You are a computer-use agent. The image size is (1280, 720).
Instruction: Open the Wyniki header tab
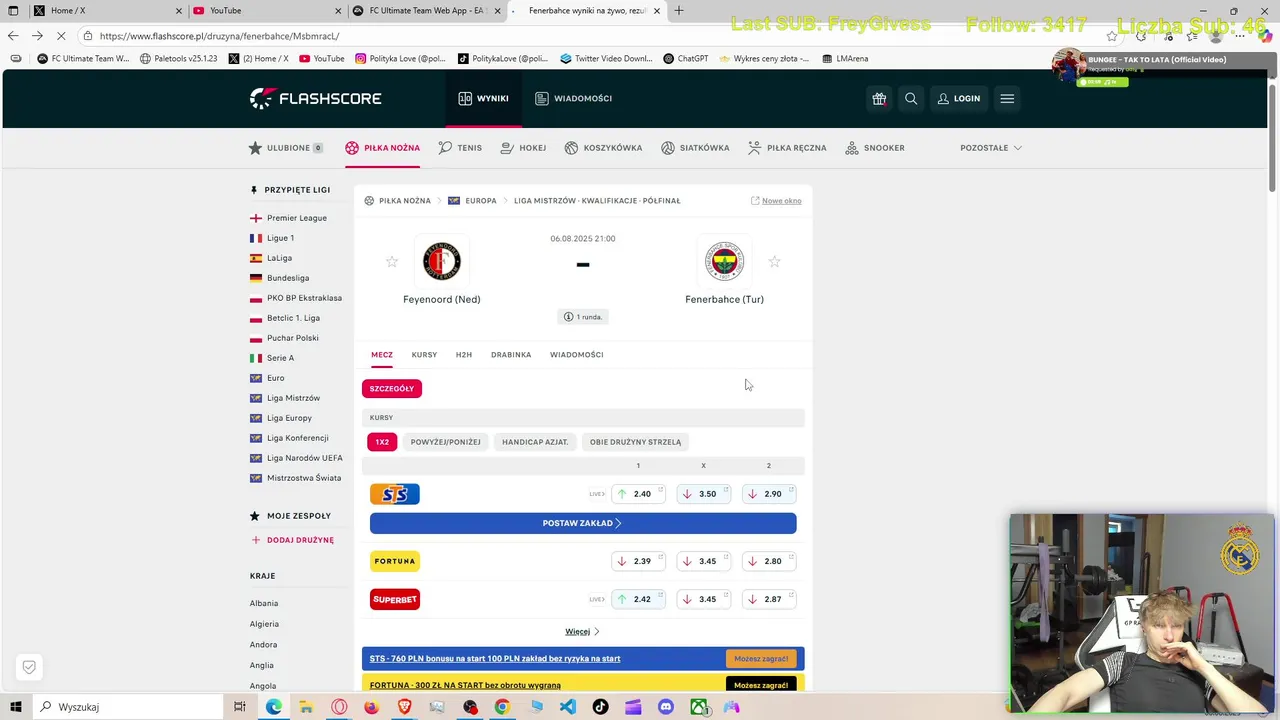(x=483, y=98)
